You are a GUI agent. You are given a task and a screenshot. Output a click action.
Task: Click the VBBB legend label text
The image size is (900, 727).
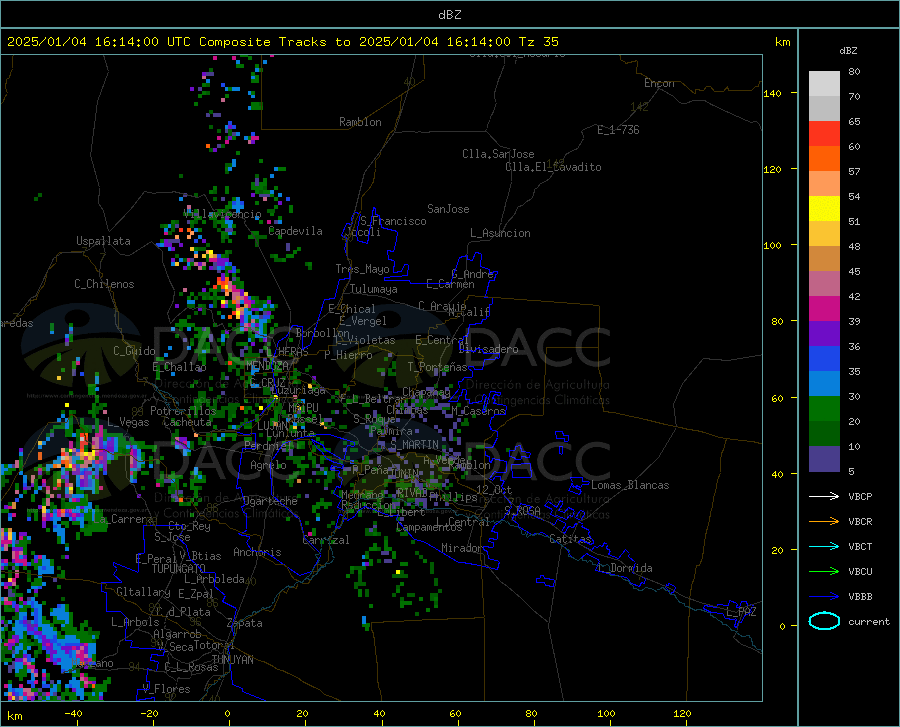(860, 596)
